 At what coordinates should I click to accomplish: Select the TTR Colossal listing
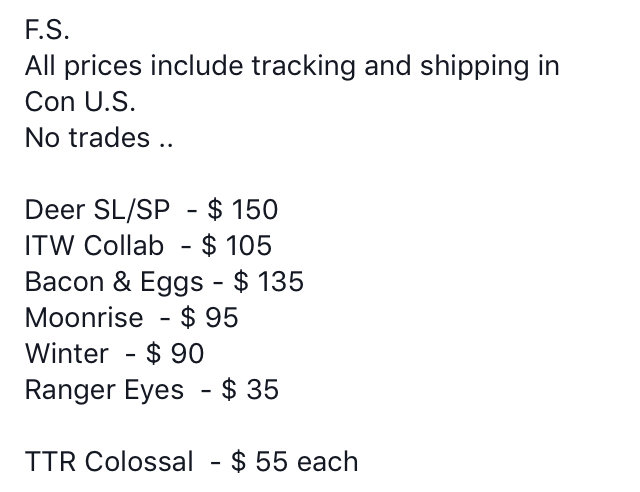[191, 462]
